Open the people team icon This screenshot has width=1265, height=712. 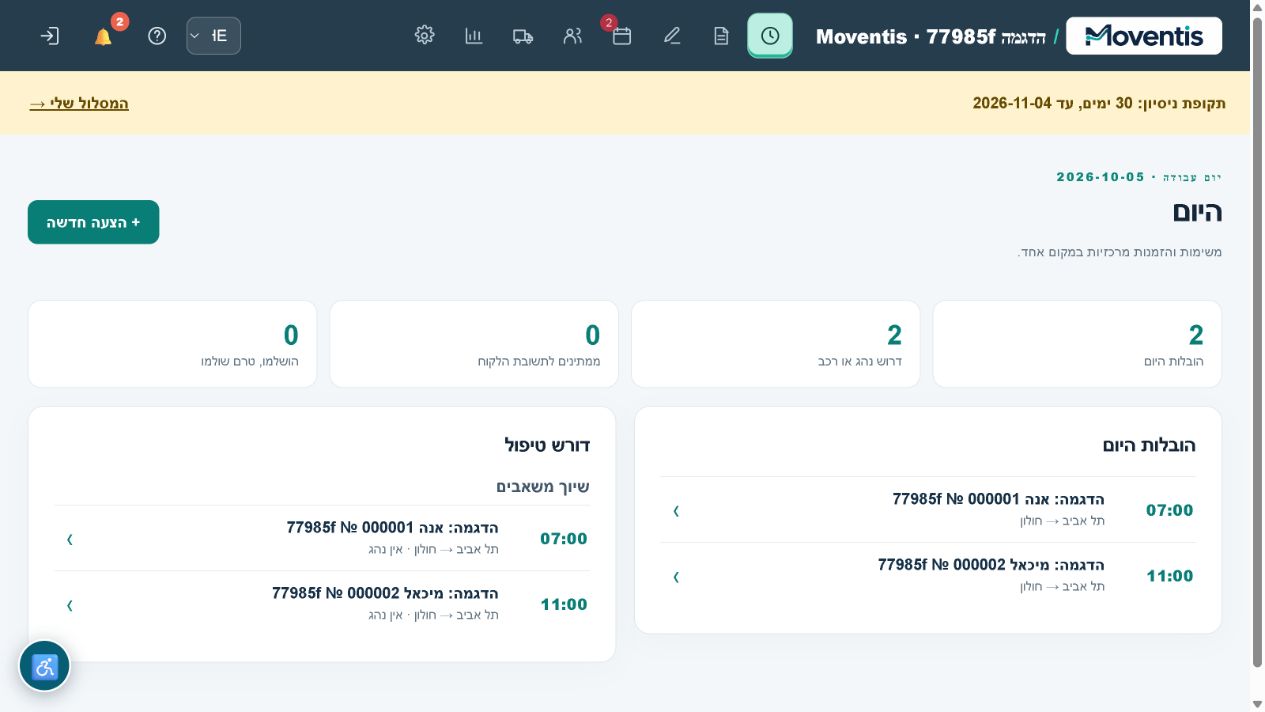[x=572, y=36]
